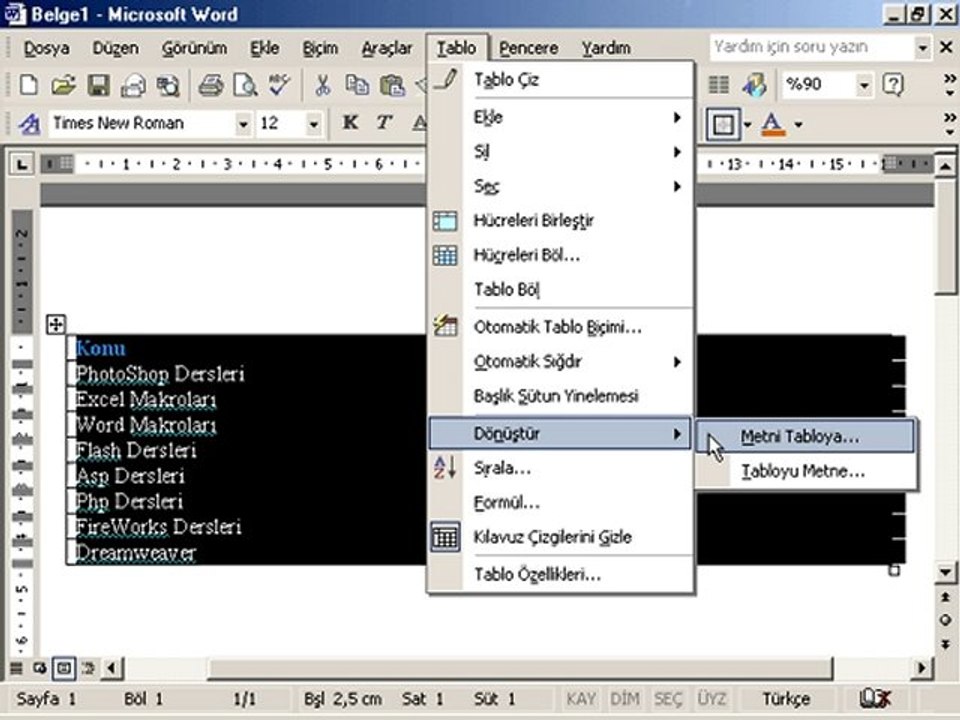Toggle SEÇ extend selection in status bar
The image size is (960, 720).
pyautogui.click(x=668, y=699)
